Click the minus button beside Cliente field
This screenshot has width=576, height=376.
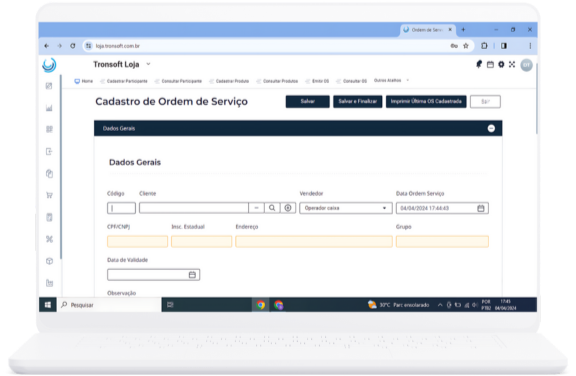coord(256,208)
